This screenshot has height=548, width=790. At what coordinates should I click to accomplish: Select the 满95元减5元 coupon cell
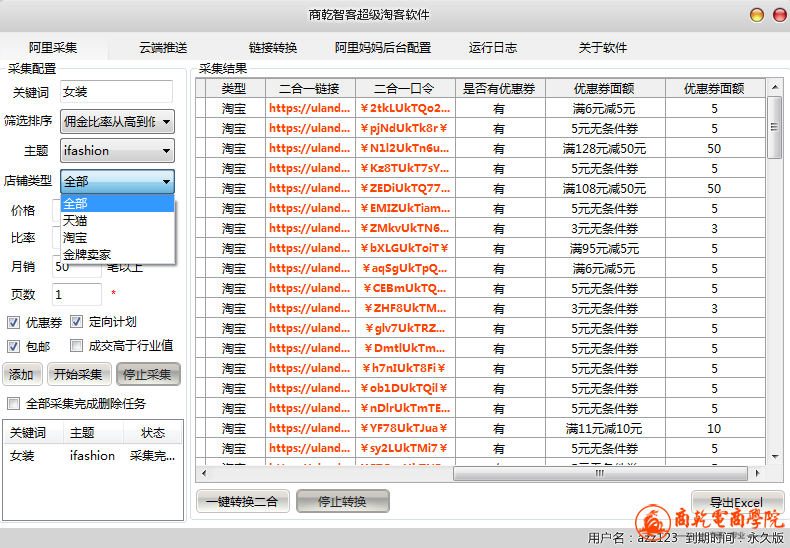pyautogui.click(x=605, y=248)
